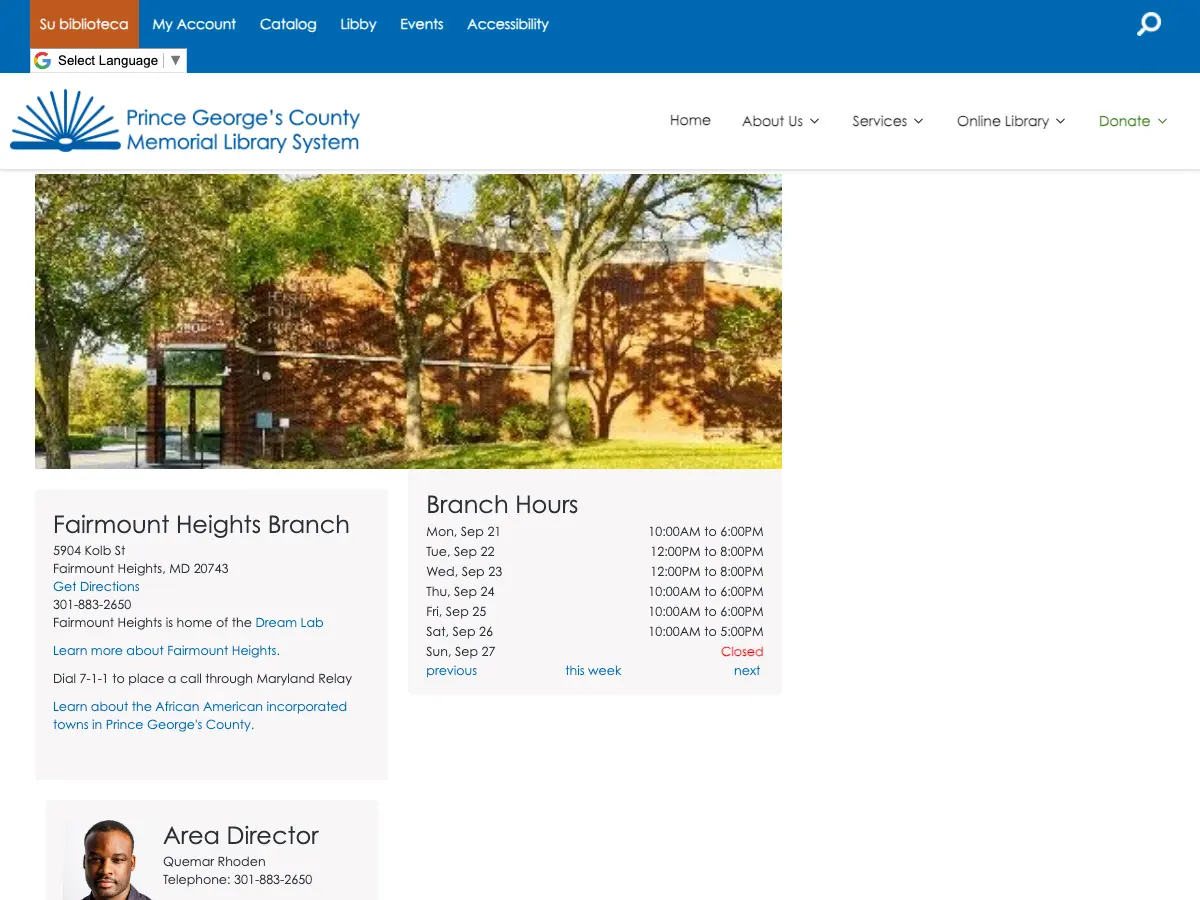Click the Google G translate icon

click(42, 60)
